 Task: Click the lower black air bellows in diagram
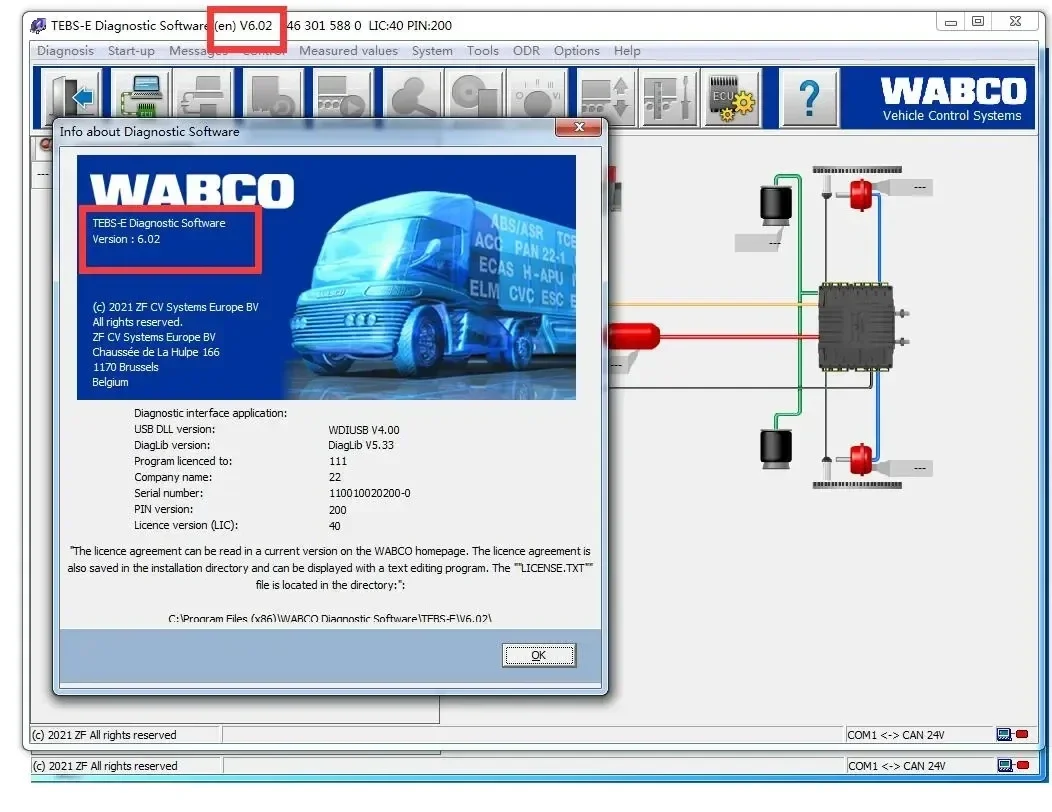776,448
